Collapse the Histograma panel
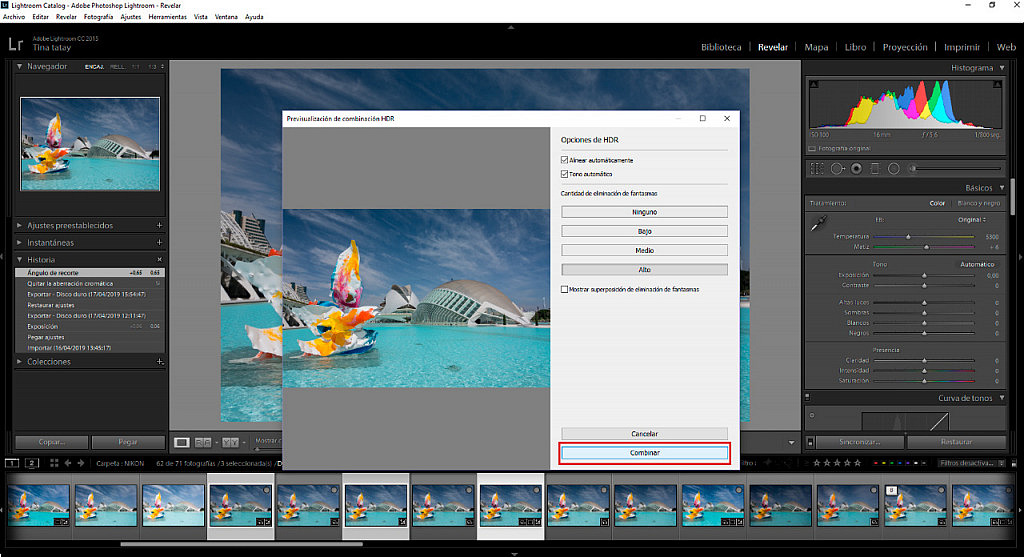Screen dimensions: 1024x557 tap(1002, 68)
